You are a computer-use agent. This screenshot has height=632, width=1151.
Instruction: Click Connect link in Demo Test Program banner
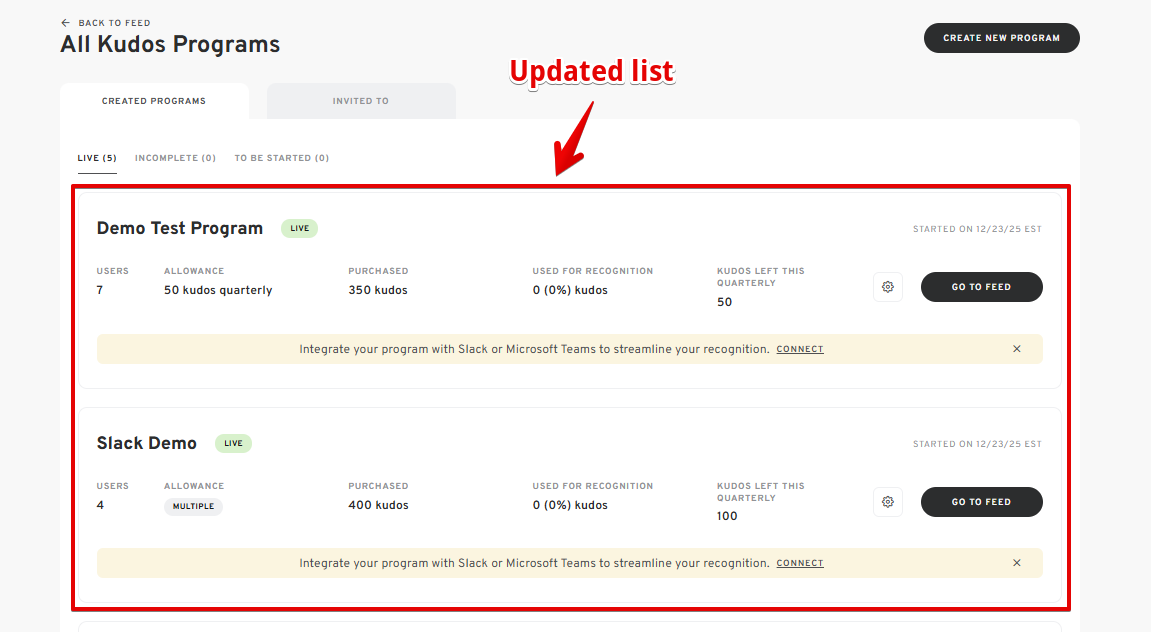tap(800, 350)
